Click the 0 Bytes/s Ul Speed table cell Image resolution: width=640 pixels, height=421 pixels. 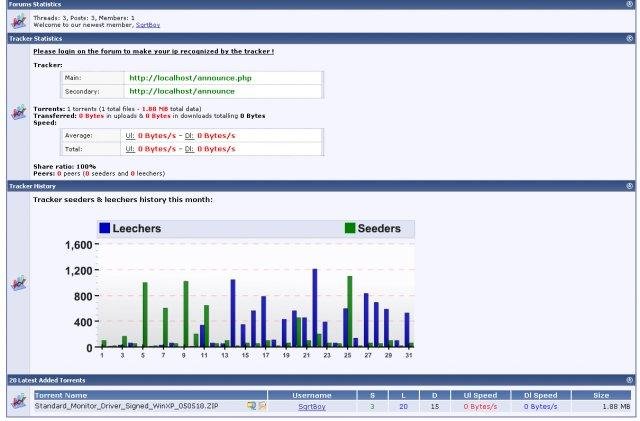(x=480, y=407)
